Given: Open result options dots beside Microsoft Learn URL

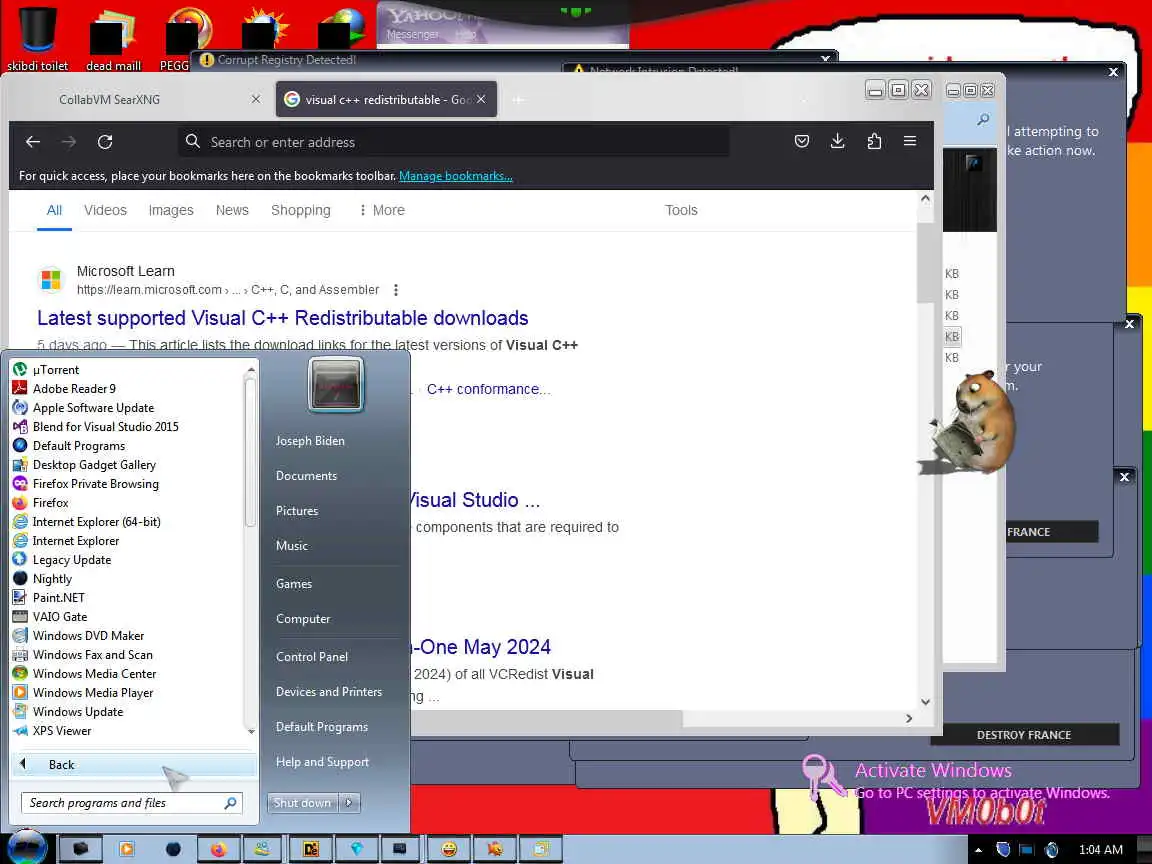Looking at the screenshot, I should point(396,290).
